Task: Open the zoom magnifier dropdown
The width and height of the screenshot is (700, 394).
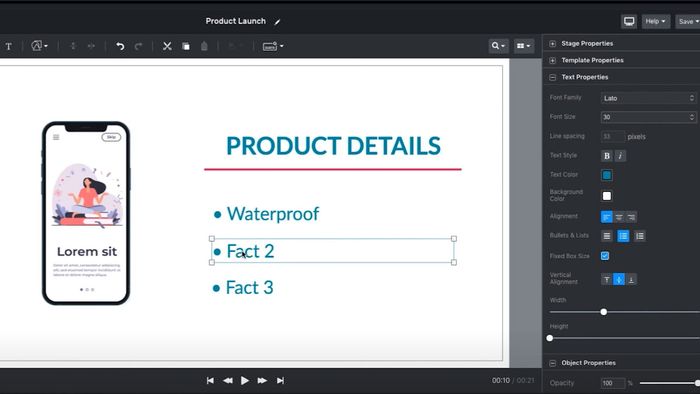Action: (x=498, y=46)
